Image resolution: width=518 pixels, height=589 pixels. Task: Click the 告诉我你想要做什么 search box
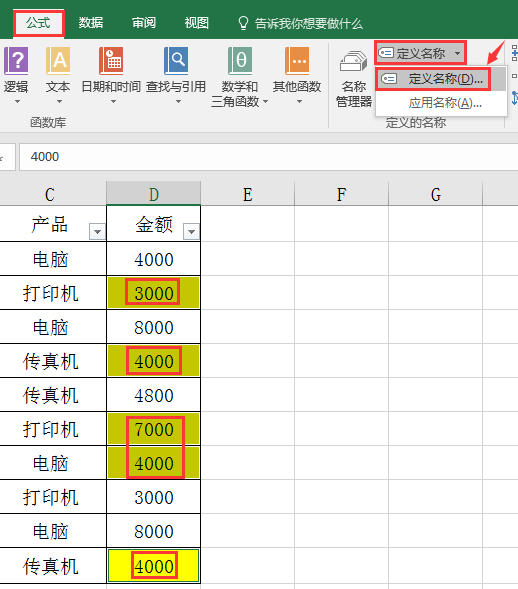click(308, 24)
